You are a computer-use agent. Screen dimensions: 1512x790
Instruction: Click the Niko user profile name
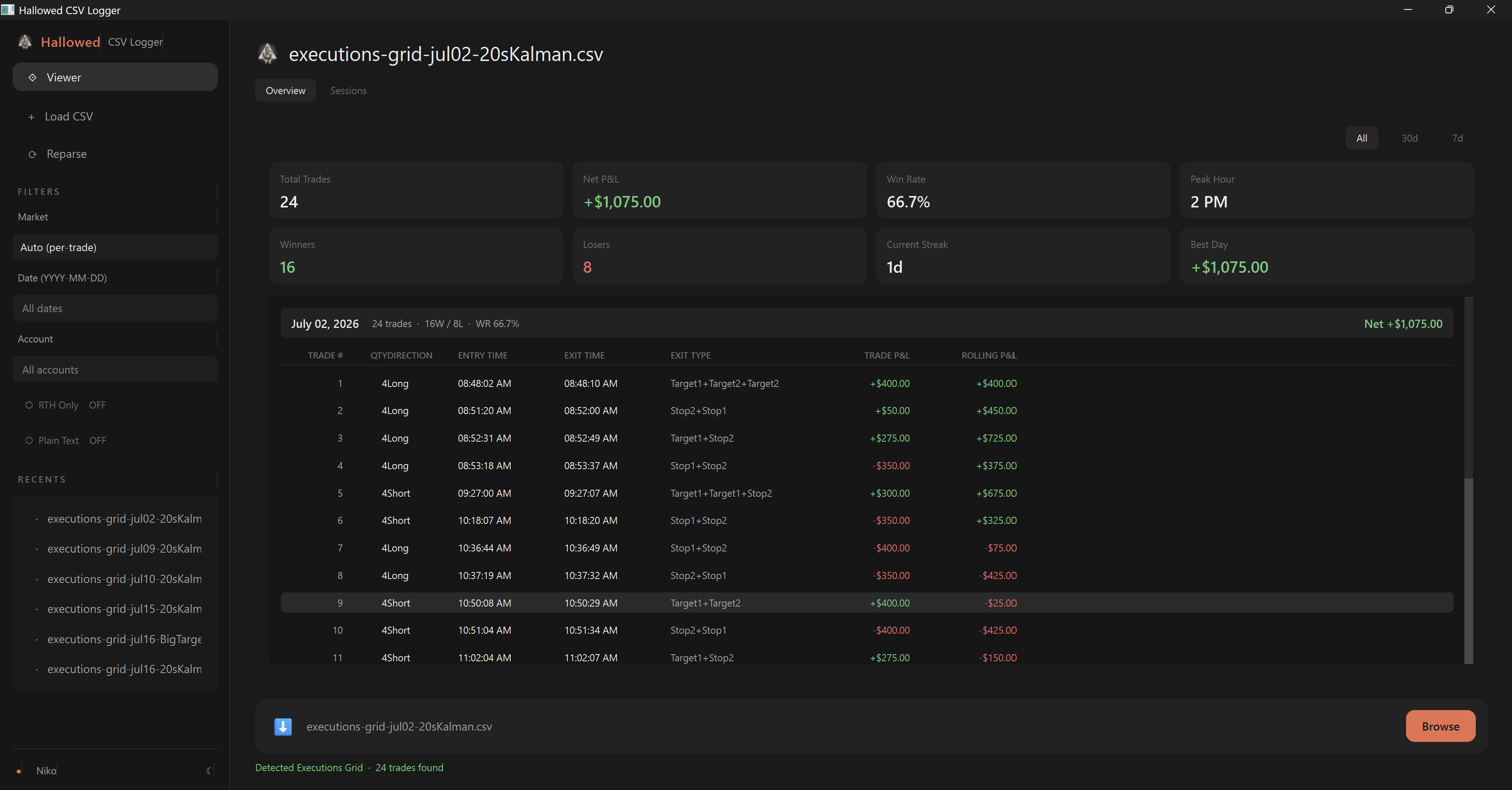tap(46, 771)
